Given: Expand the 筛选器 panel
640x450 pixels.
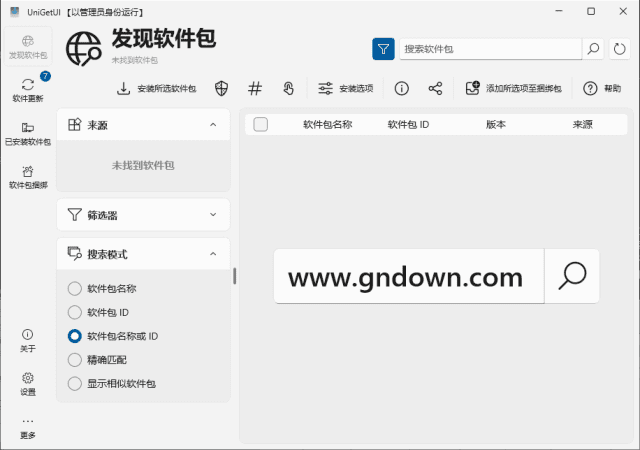Looking at the screenshot, I should pos(213,214).
